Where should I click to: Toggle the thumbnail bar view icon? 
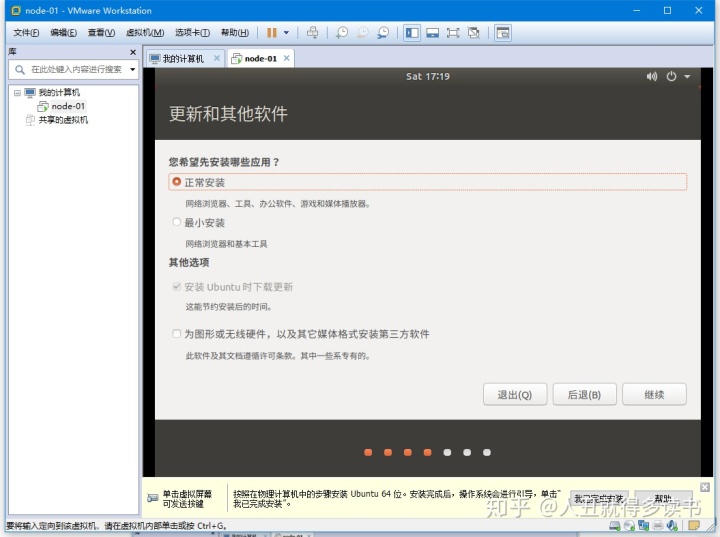(x=432, y=33)
